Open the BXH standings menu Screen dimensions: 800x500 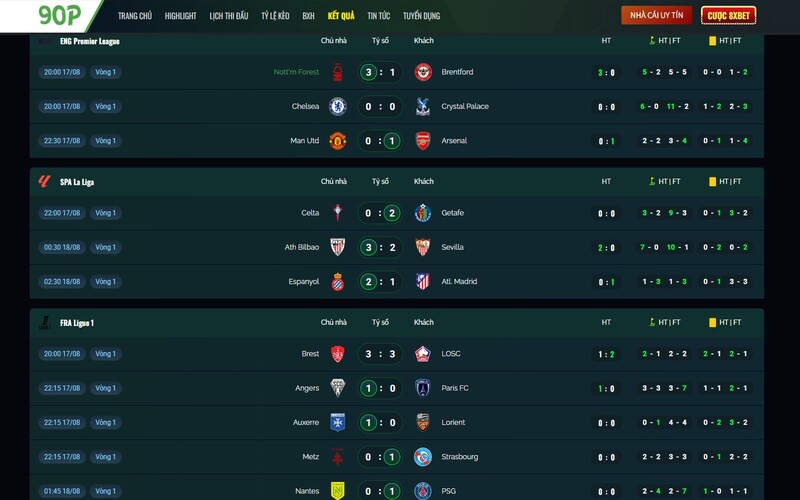[308, 16]
